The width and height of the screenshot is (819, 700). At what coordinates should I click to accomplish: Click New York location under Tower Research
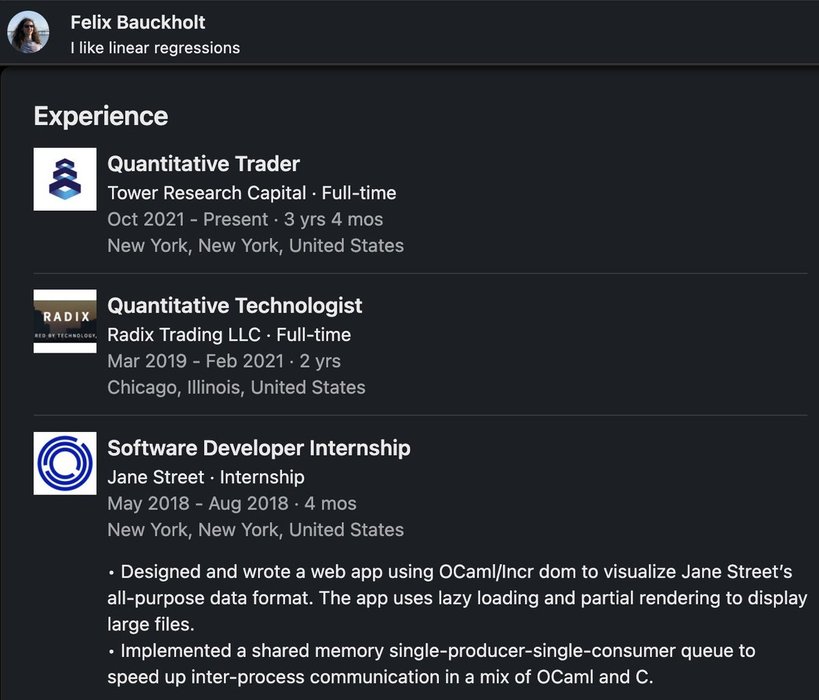[x=256, y=245]
